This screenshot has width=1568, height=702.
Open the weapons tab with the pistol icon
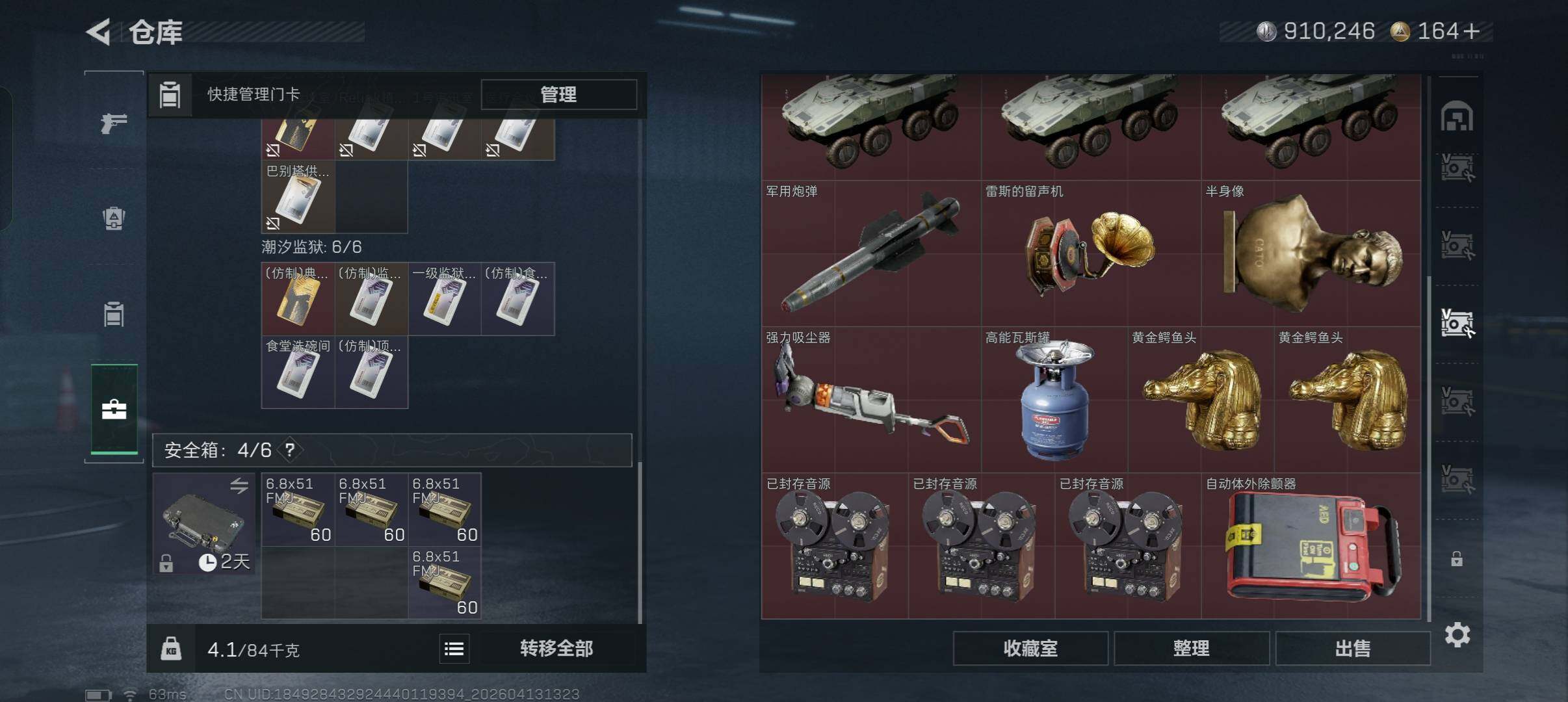click(114, 122)
